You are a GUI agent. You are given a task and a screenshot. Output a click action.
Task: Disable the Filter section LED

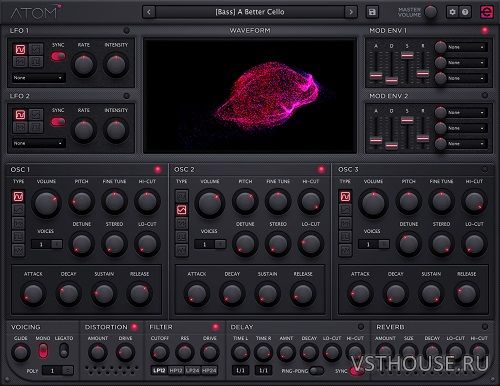(x=216, y=327)
